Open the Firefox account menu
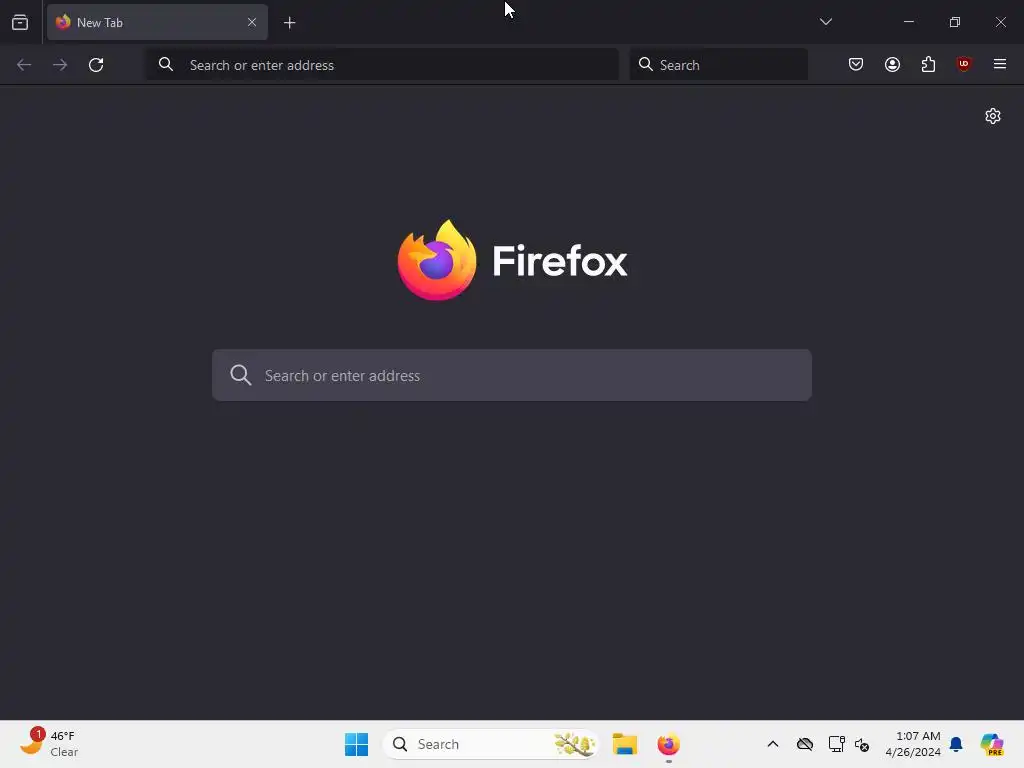Screen dimensions: 1024x768 pos(892,64)
